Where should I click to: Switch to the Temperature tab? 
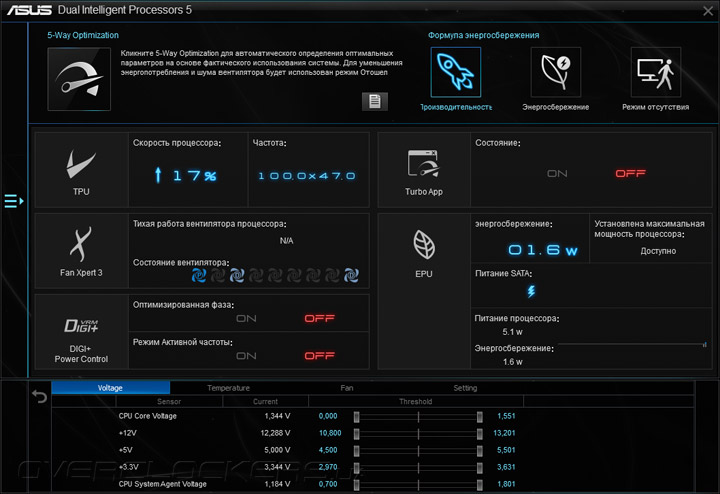tap(228, 388)
